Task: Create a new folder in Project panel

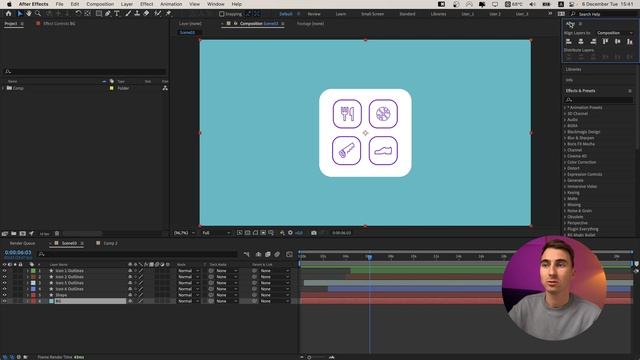Action: (x=13, y=233)
